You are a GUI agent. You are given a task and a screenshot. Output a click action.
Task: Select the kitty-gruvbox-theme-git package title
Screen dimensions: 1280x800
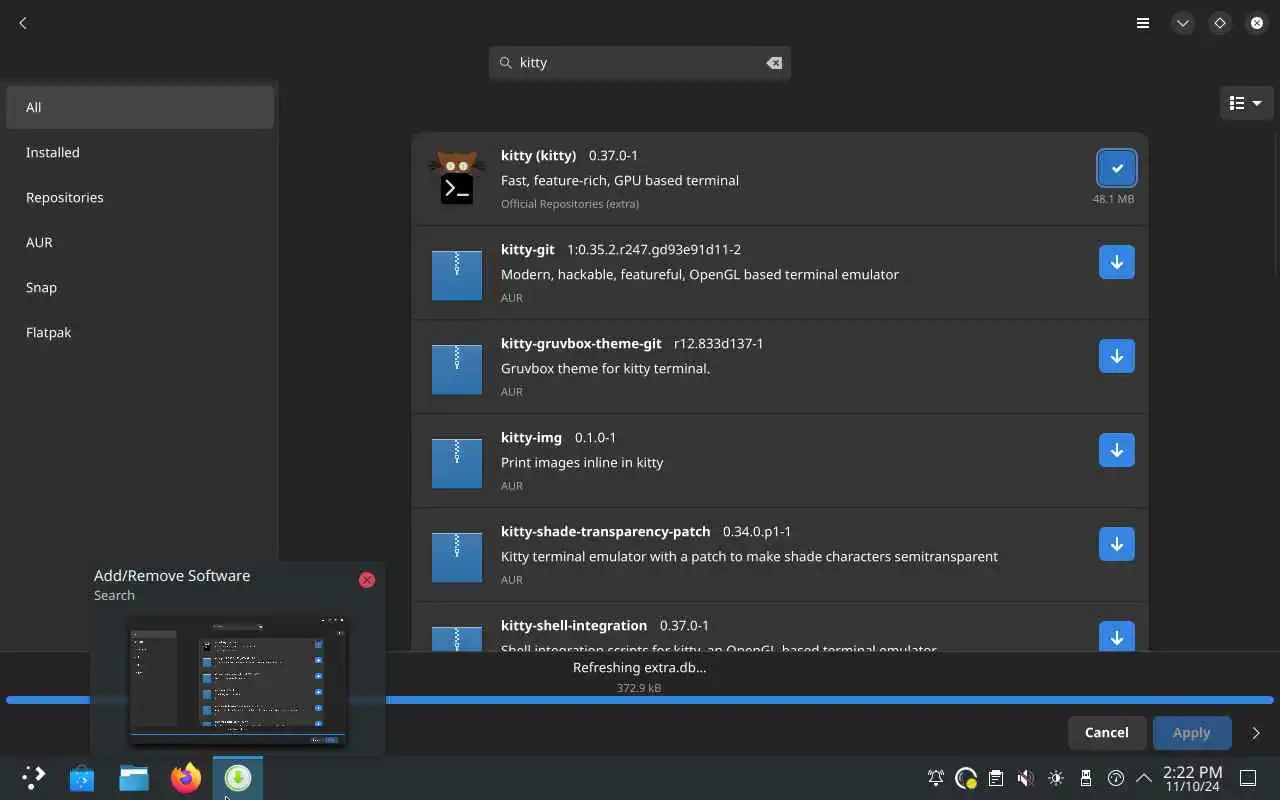(581, 343)
